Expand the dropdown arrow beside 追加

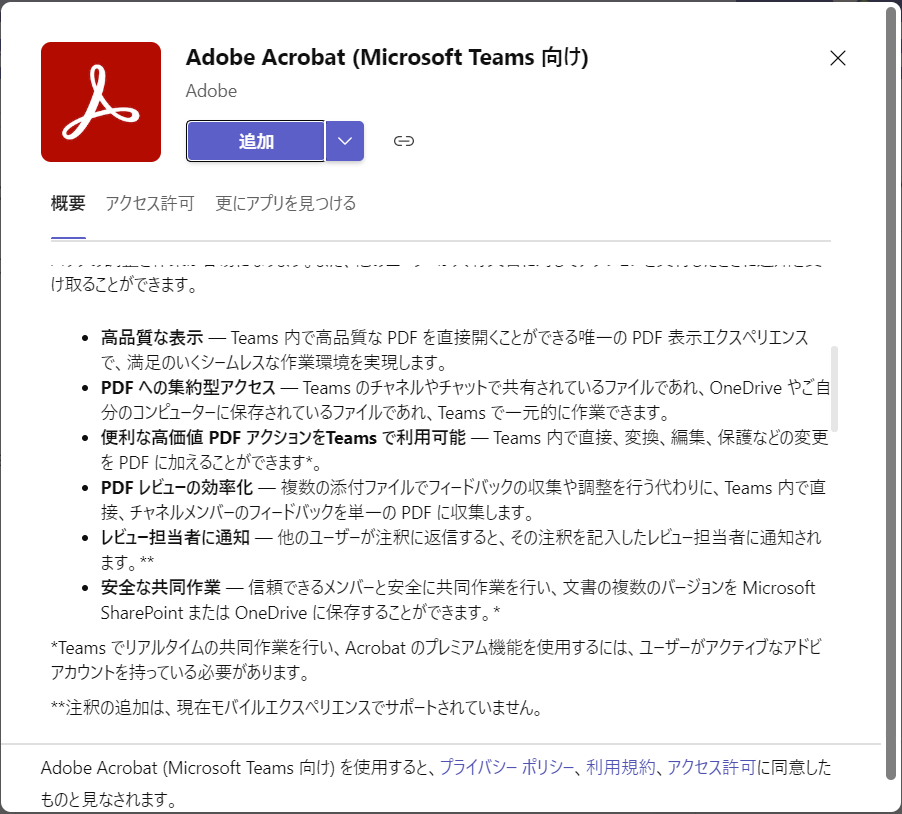point(345,141)
